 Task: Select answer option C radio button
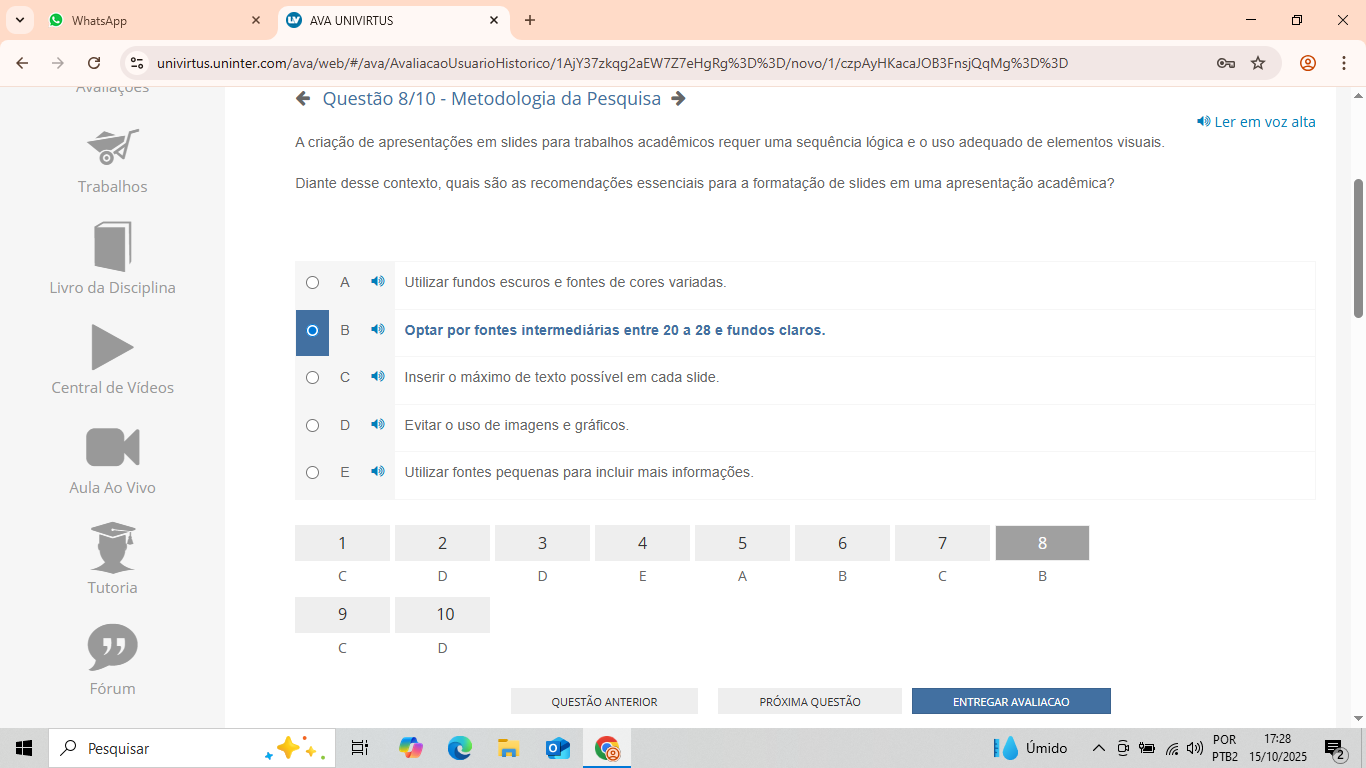coord(312,377)
